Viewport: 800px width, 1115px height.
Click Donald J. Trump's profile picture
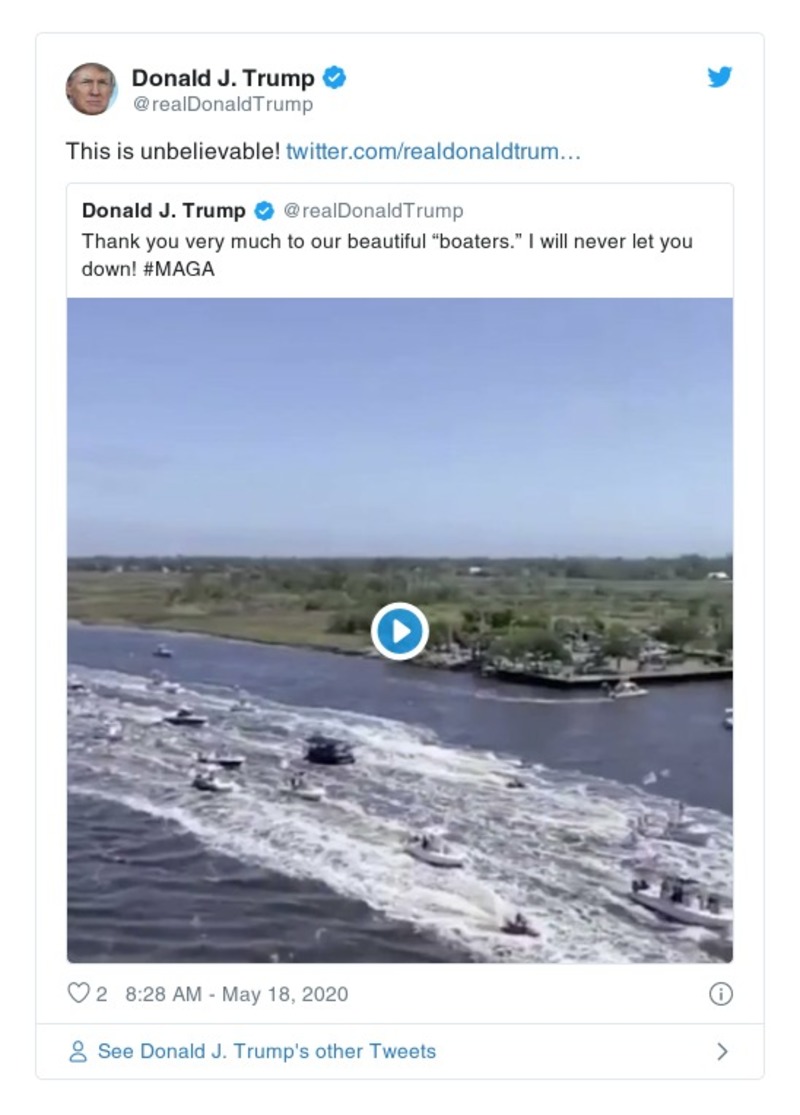pos(93,85)
